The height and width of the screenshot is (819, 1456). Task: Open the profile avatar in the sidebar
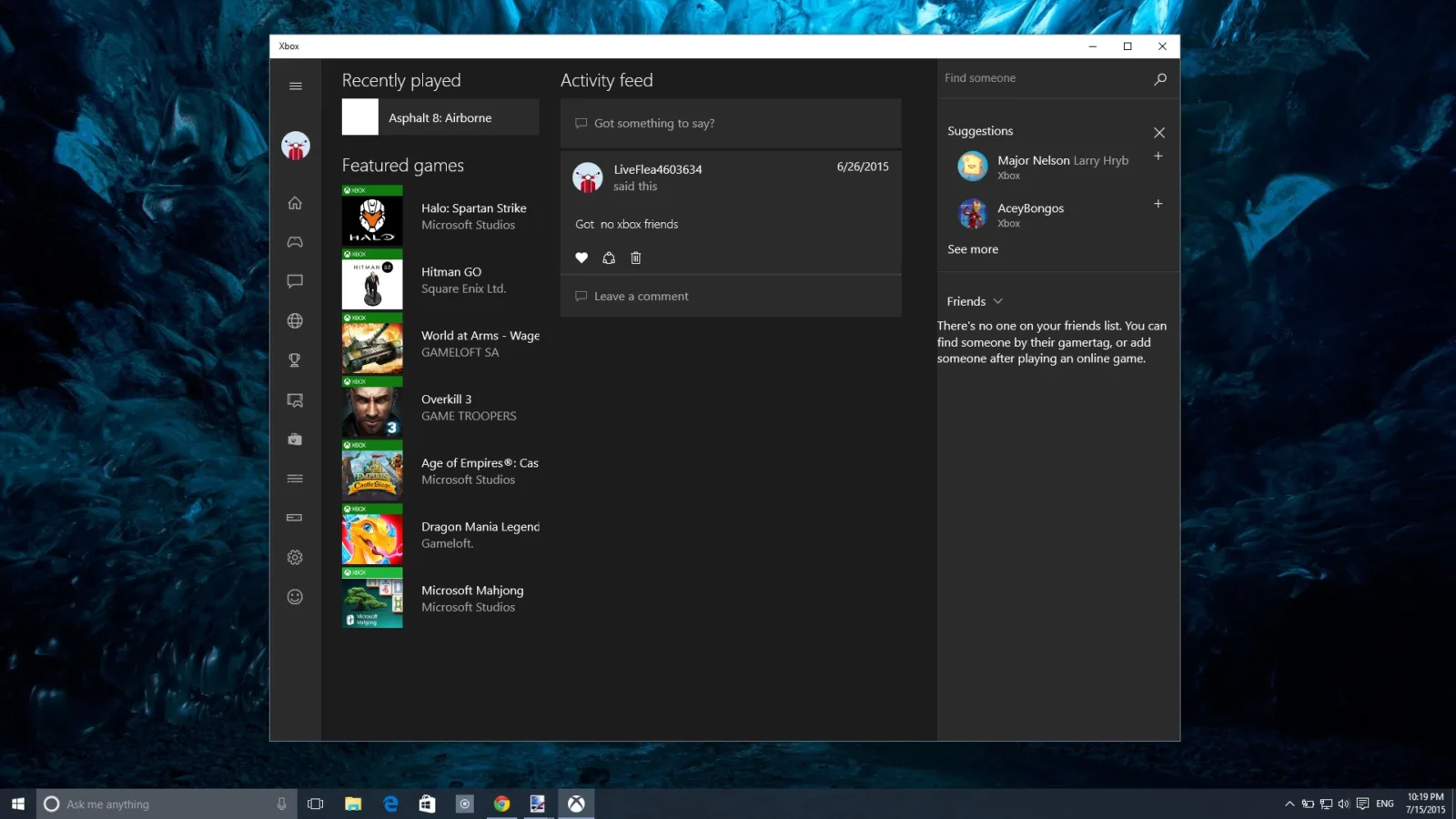click(x=295, y=146)
